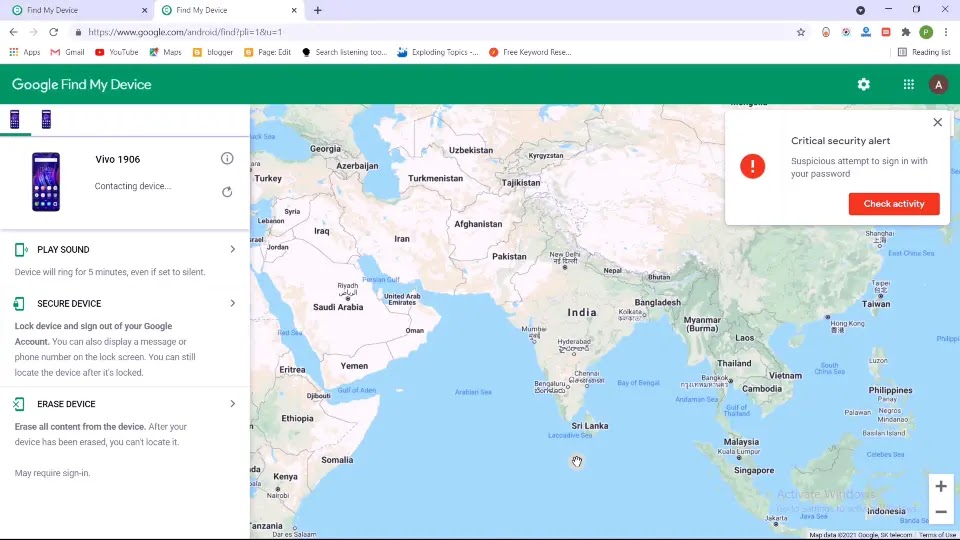Open the Page: Edit bookmark

click(x=268, y=52)
